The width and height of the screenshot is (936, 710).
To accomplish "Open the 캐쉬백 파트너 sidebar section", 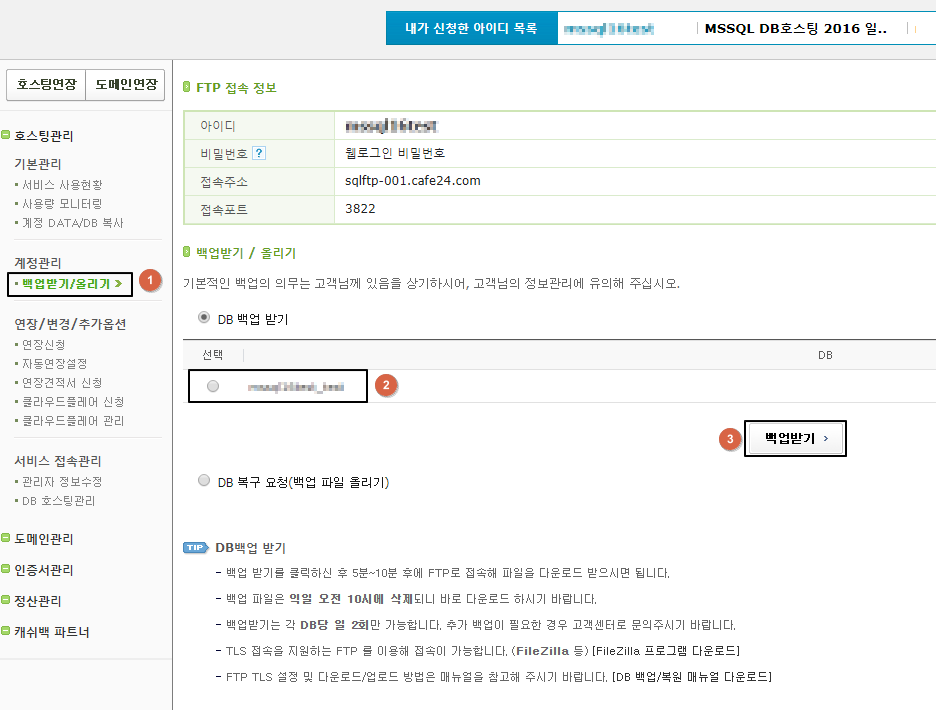I will click(x=51, y=632).
